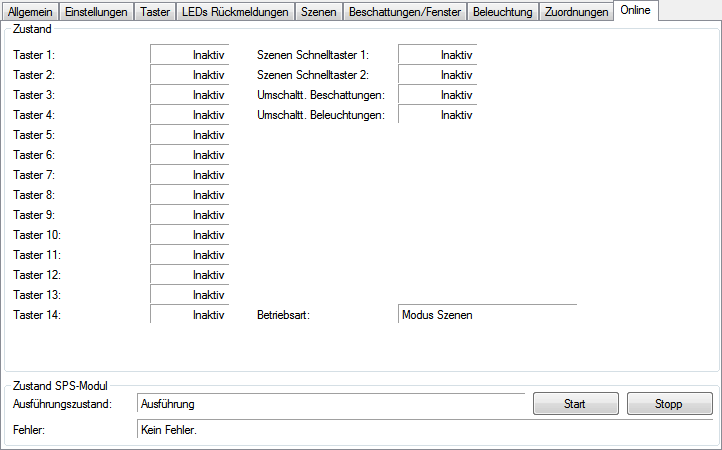
Task: Click Umschaltt. Beleuchtungen status field
Action: tap(437, 114)
